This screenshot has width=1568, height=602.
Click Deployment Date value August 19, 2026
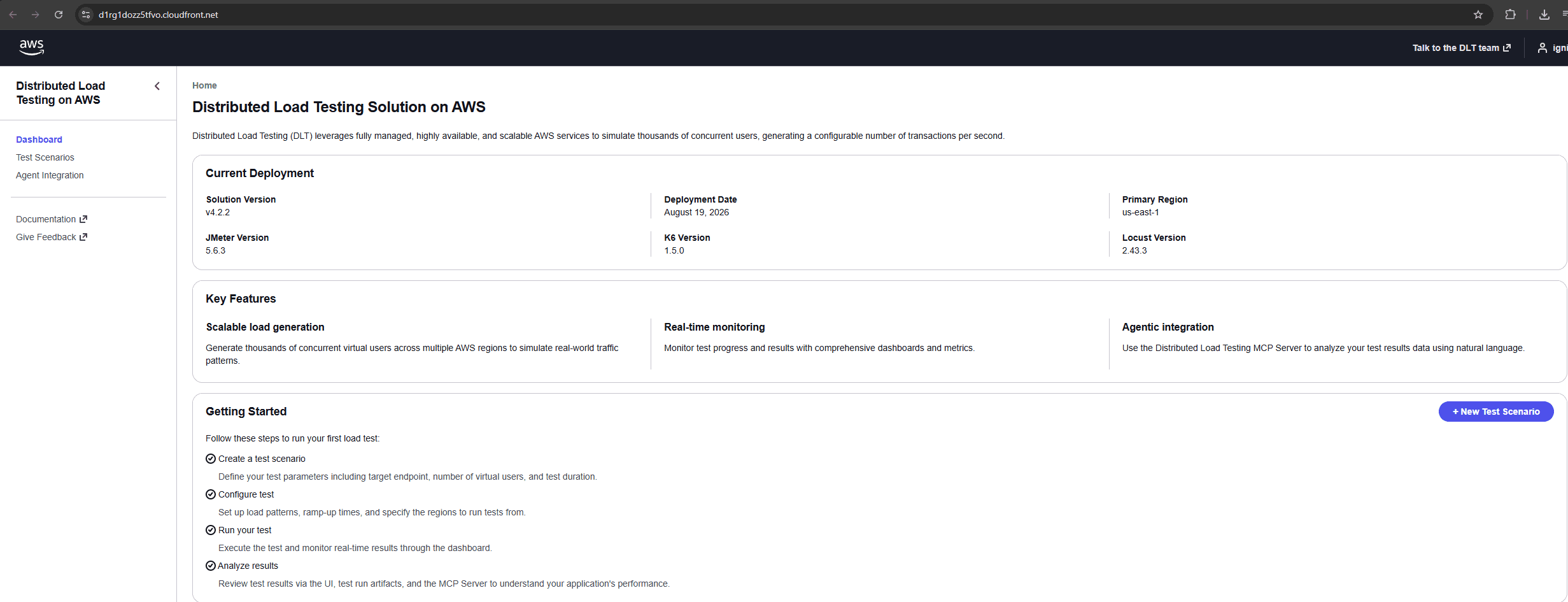pos(696,212)
